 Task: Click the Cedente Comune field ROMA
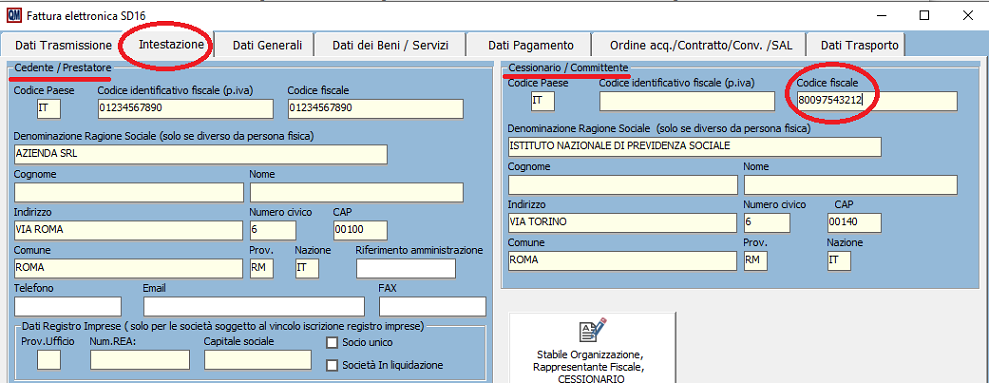[x=128, y=268]
